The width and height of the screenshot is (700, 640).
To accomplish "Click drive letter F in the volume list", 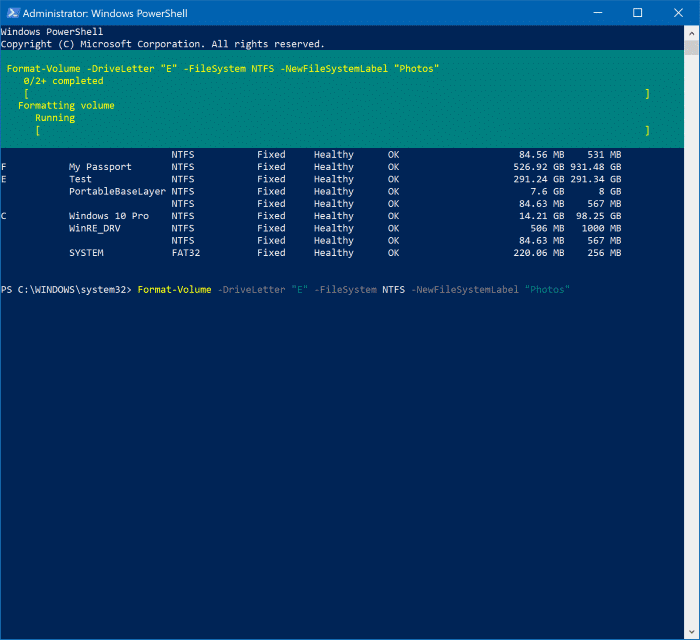I will (4, 167).
